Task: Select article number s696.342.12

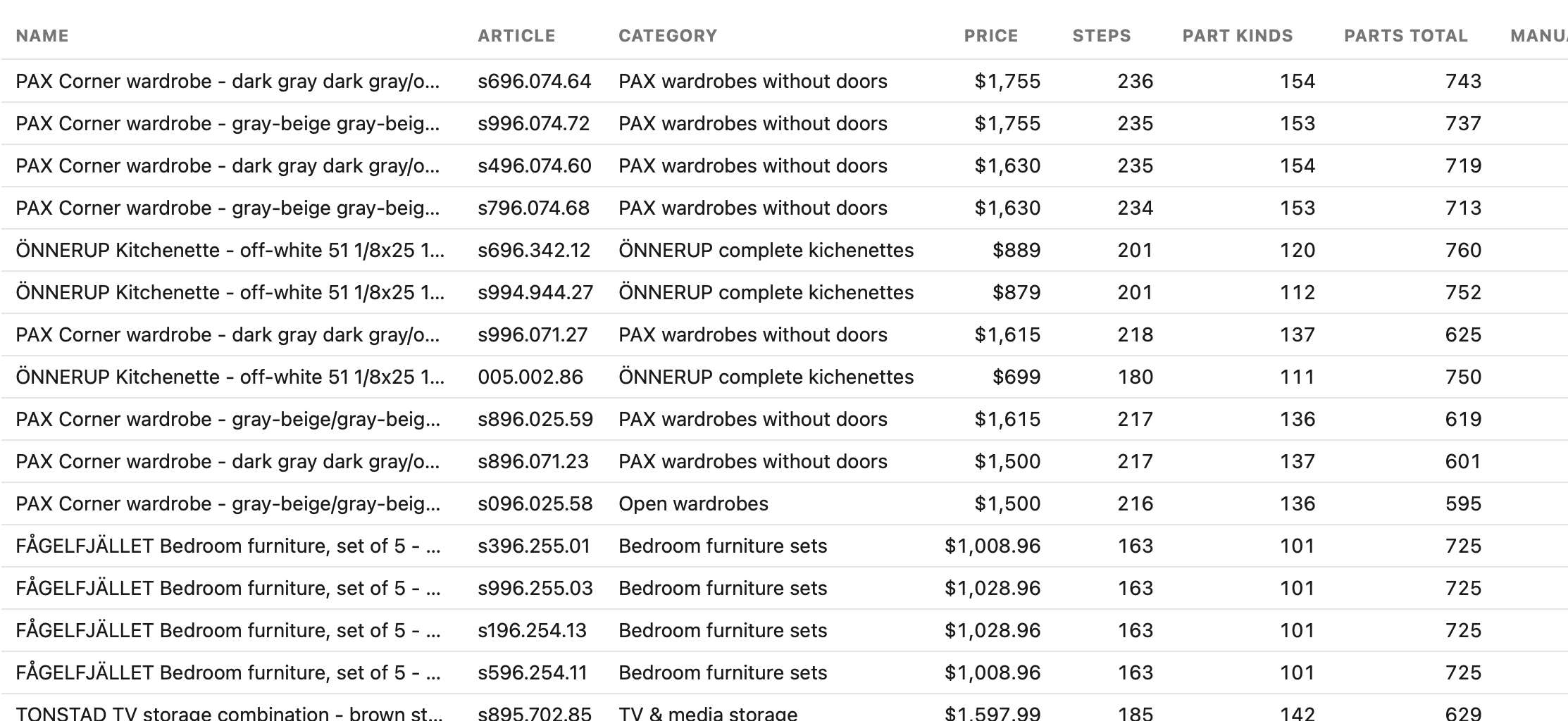Action: pos(534,251)
